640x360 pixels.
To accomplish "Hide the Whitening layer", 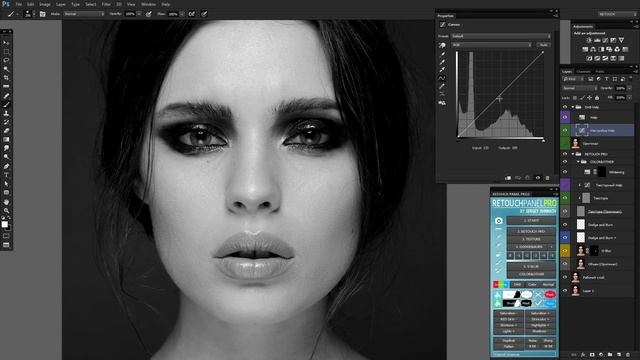I will point(565,172).
